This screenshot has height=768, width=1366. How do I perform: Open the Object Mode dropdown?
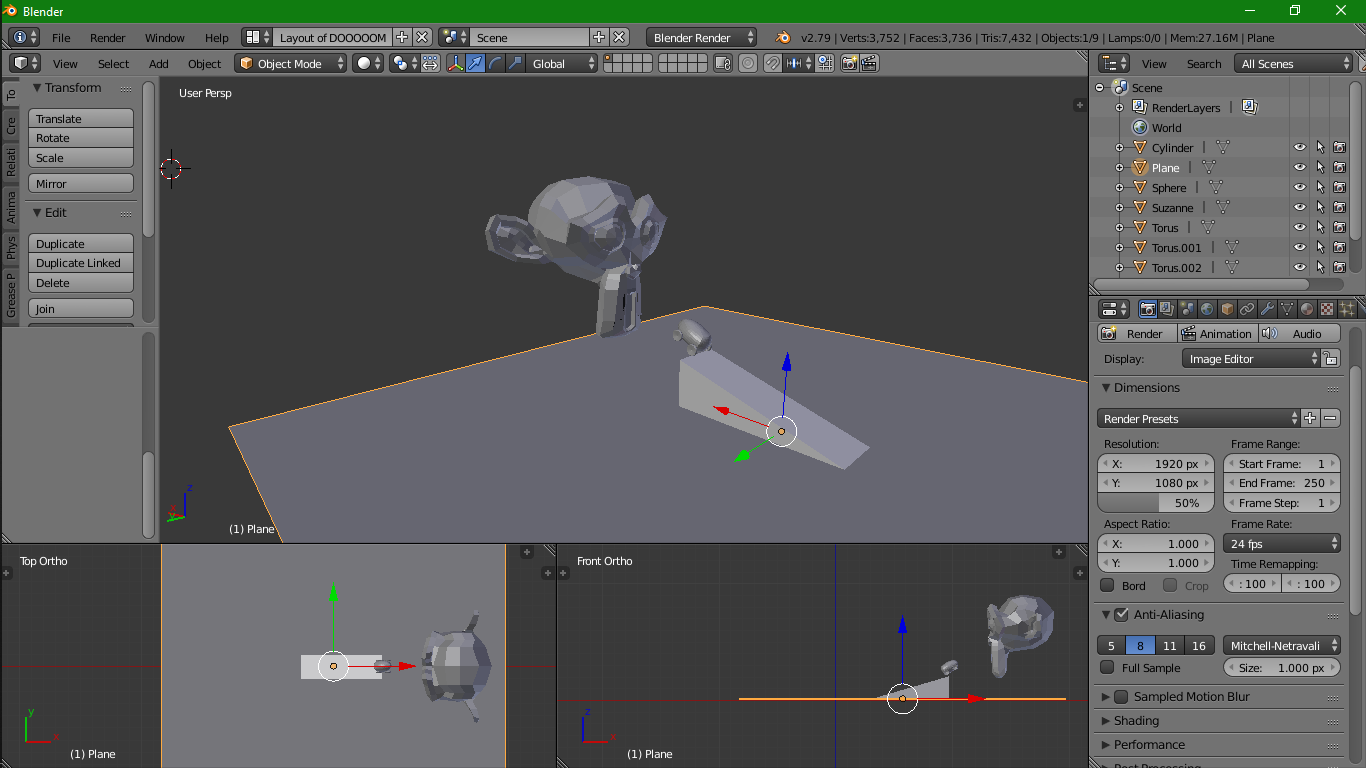coord(291,63)
